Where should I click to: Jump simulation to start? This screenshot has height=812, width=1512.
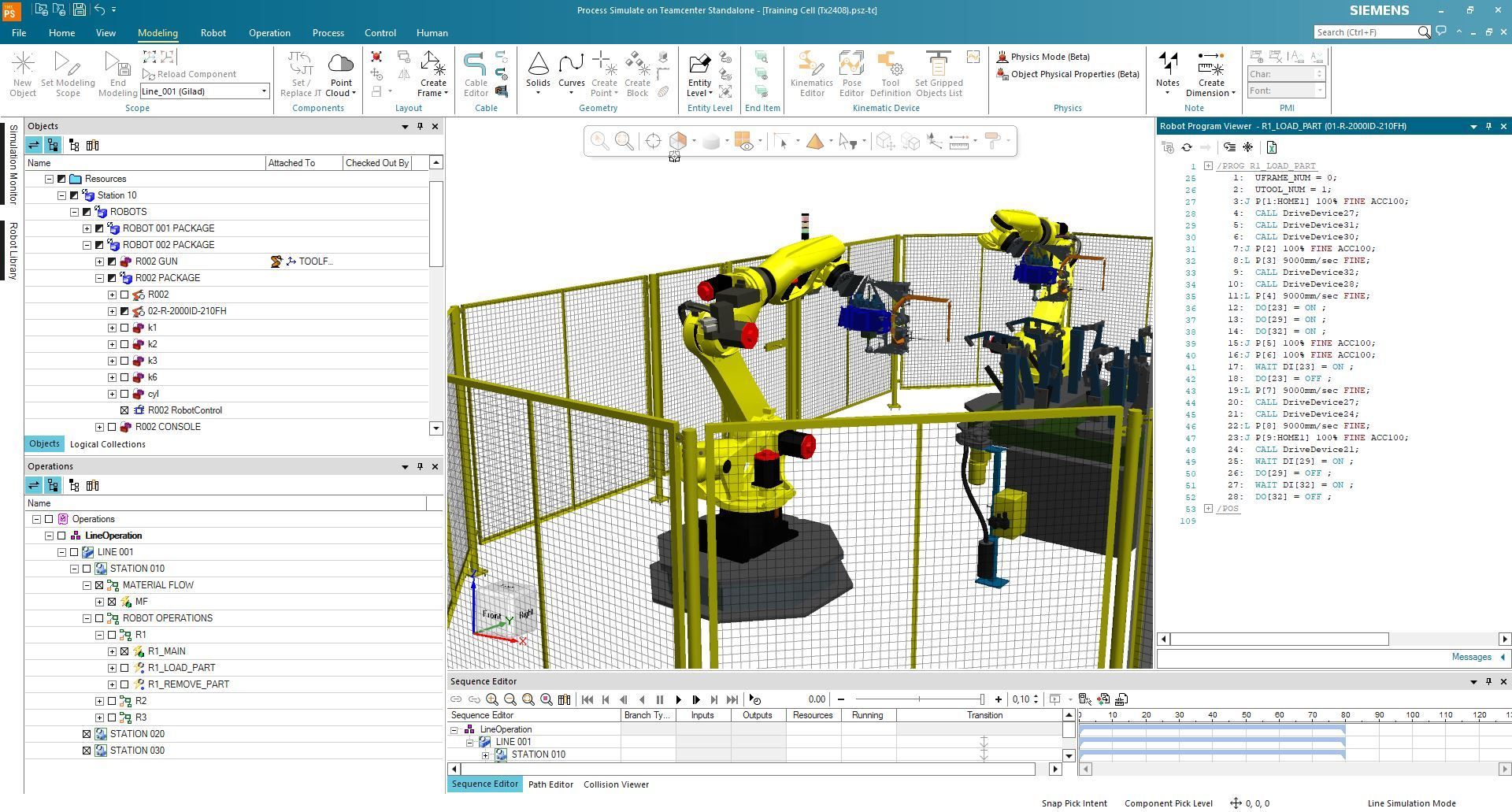[587, 699]
